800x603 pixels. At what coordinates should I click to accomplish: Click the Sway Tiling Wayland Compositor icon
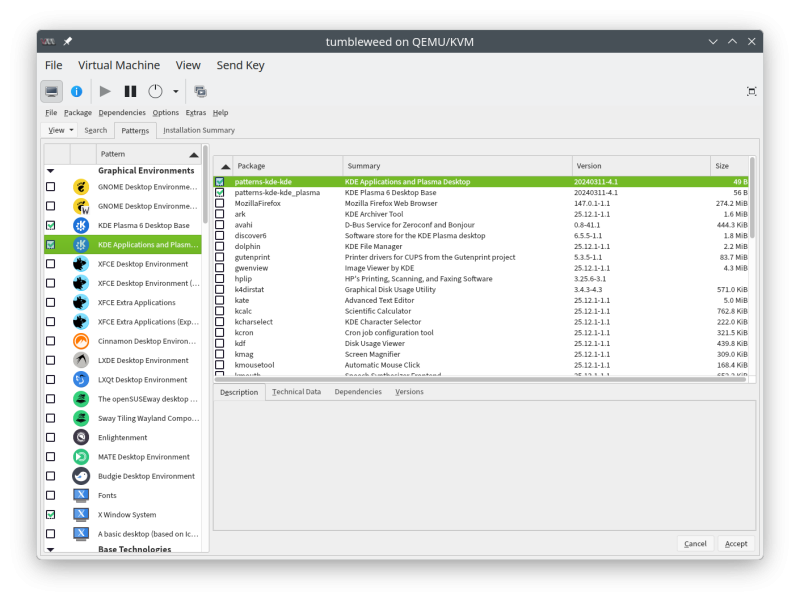point(81,418)
